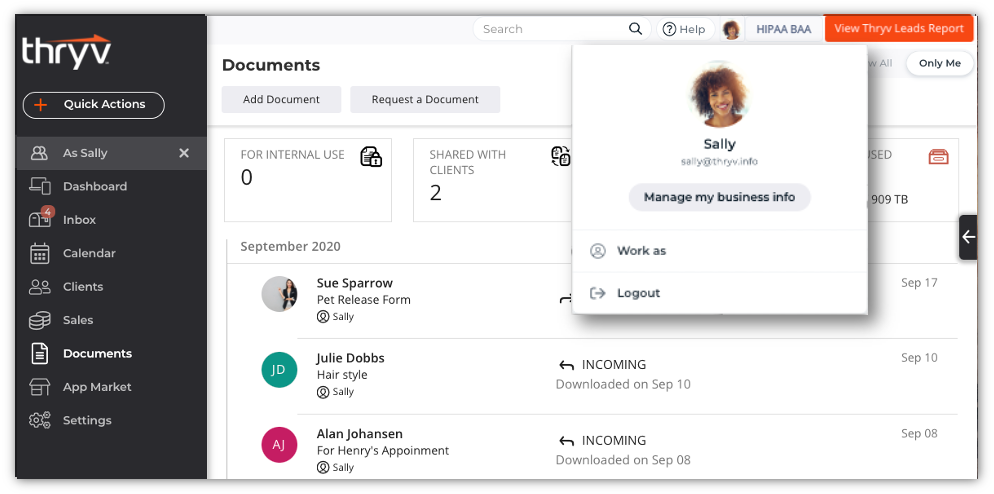Click the Shared With Clients documents icon
The height and width of the screenshot is (494, 994).
click(x=561, y=156)
